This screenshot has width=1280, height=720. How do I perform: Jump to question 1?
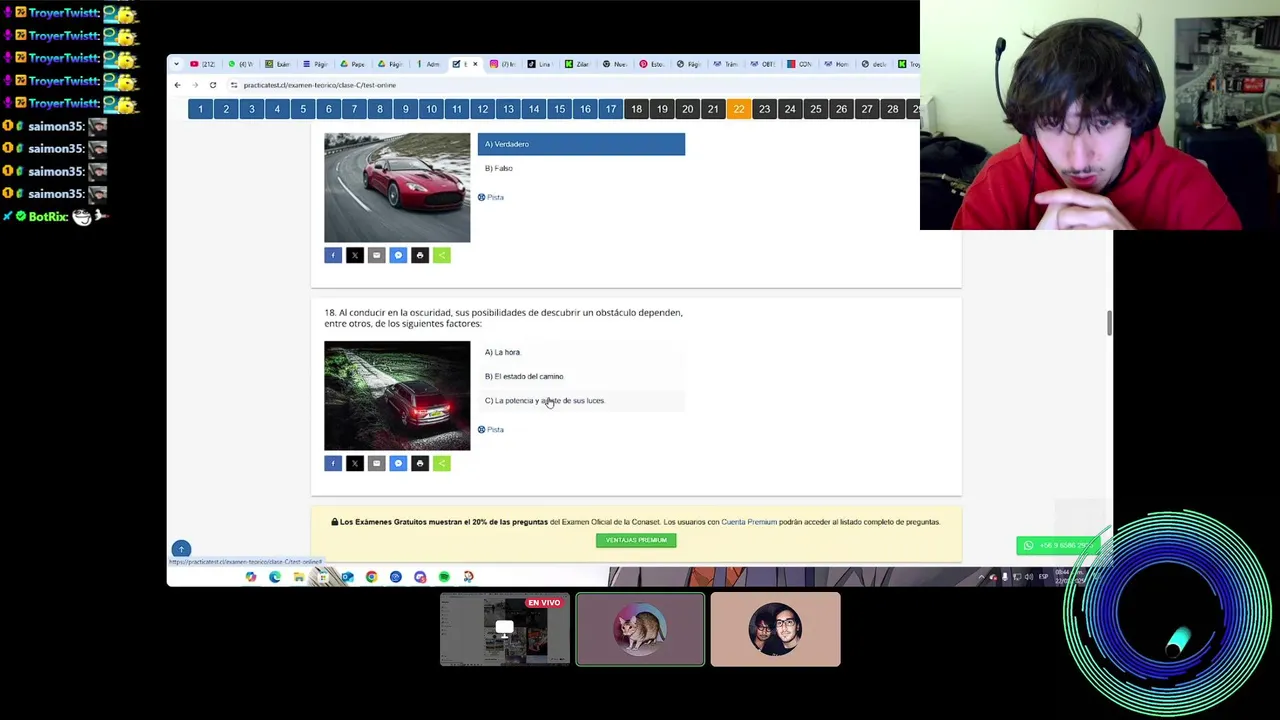(200, 109)
